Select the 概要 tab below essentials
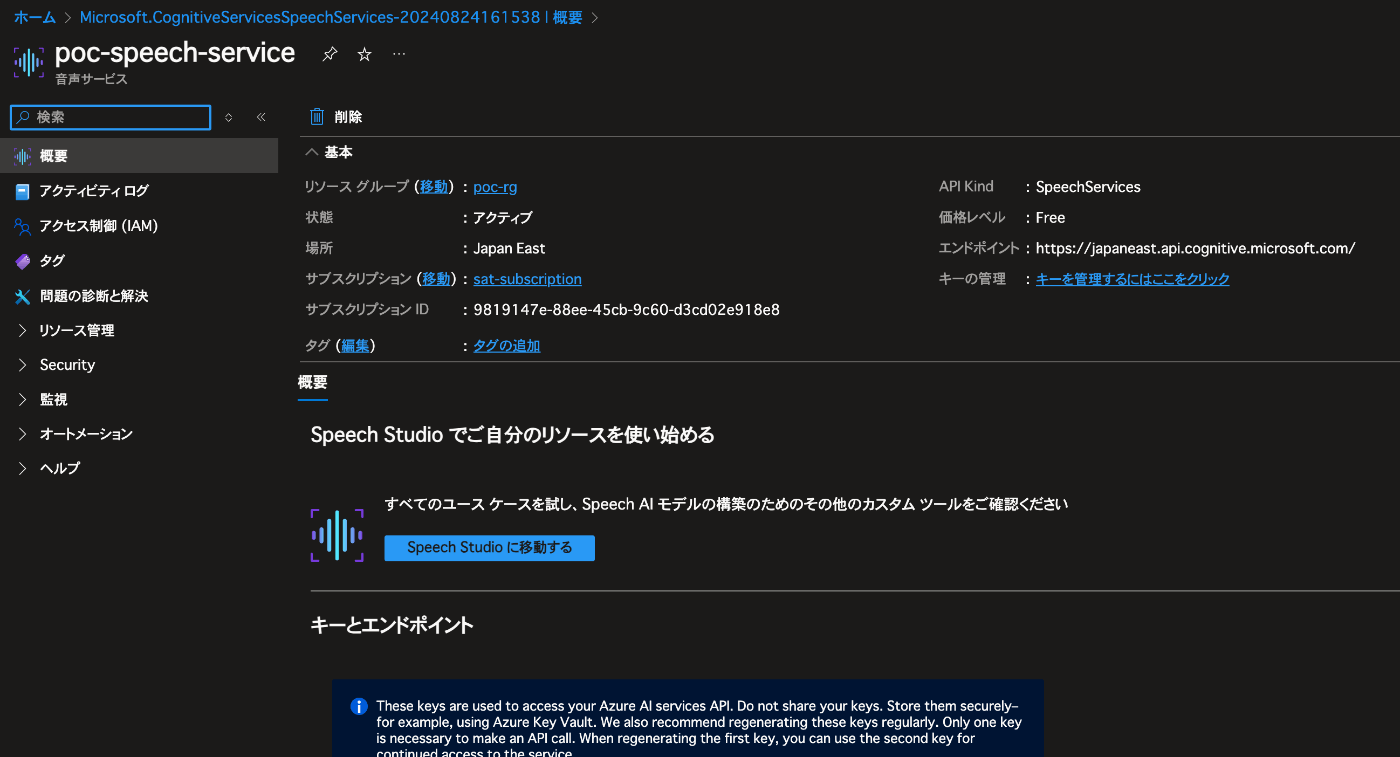Image resolution: width=1400 pixels, height=757 pixels. click(x=313, y=382)
